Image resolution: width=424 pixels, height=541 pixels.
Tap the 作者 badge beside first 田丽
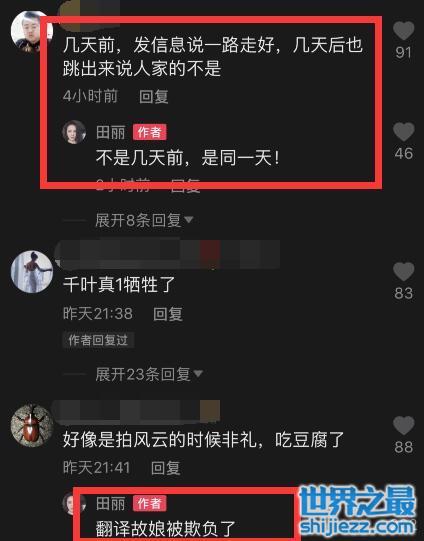pos(150,132)
